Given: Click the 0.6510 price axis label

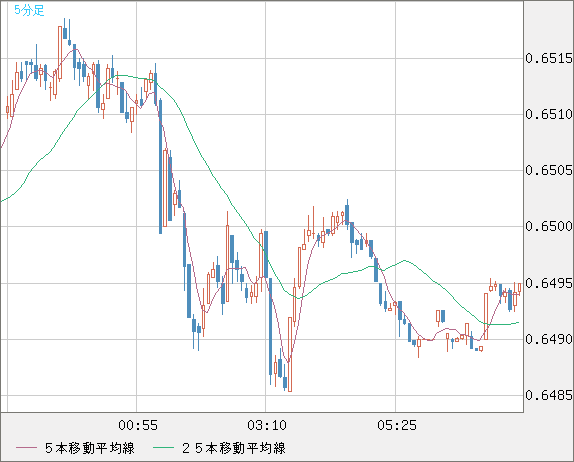Looking at the screenshot, I should (x=549, y=114).
